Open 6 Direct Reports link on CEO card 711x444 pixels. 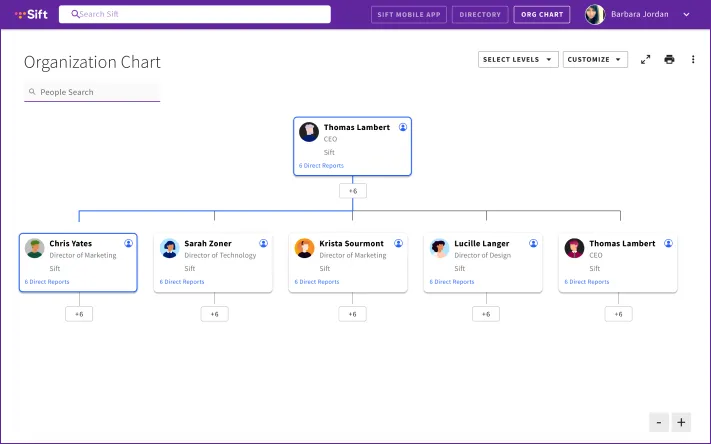321,166
